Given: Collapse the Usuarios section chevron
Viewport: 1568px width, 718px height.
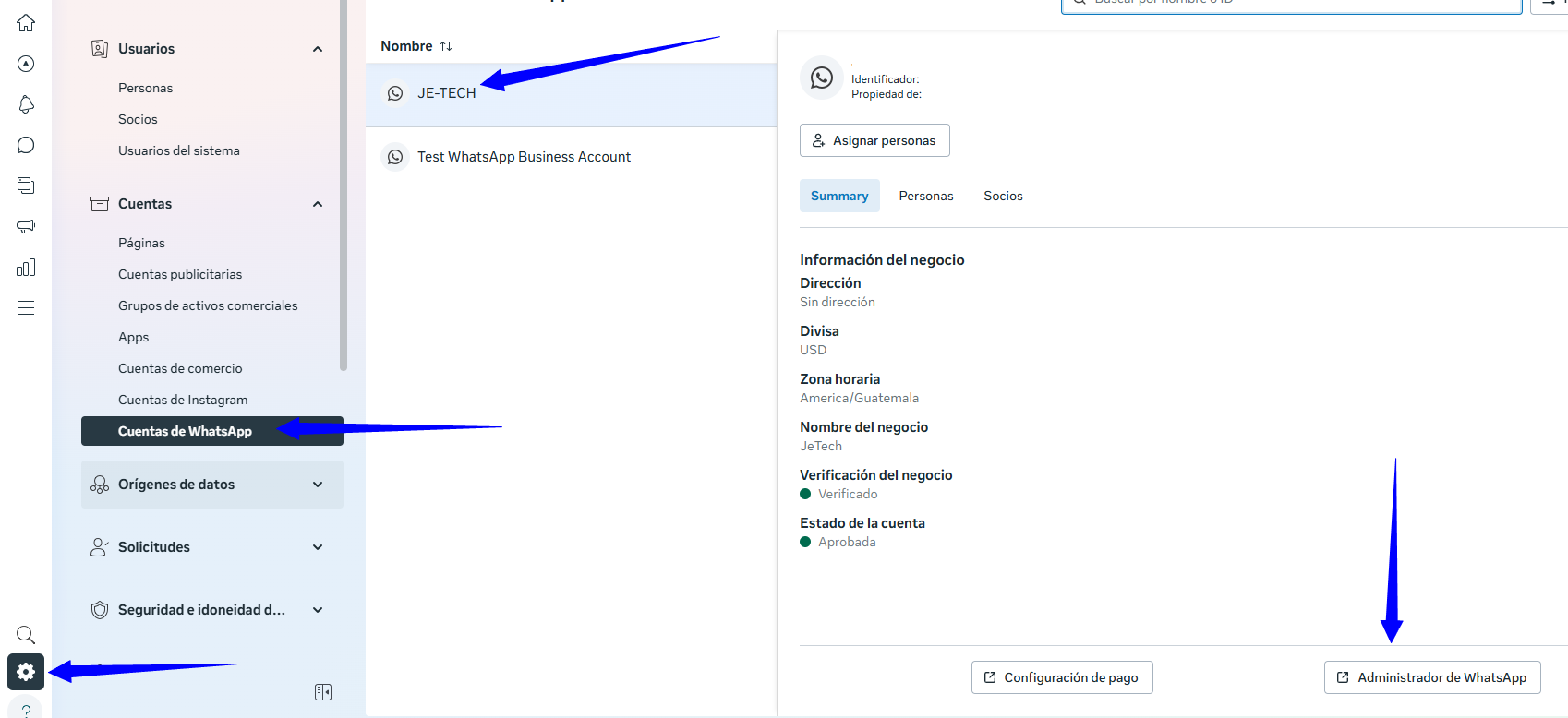Looking at the screenshot, I should [x=318, y=49].
